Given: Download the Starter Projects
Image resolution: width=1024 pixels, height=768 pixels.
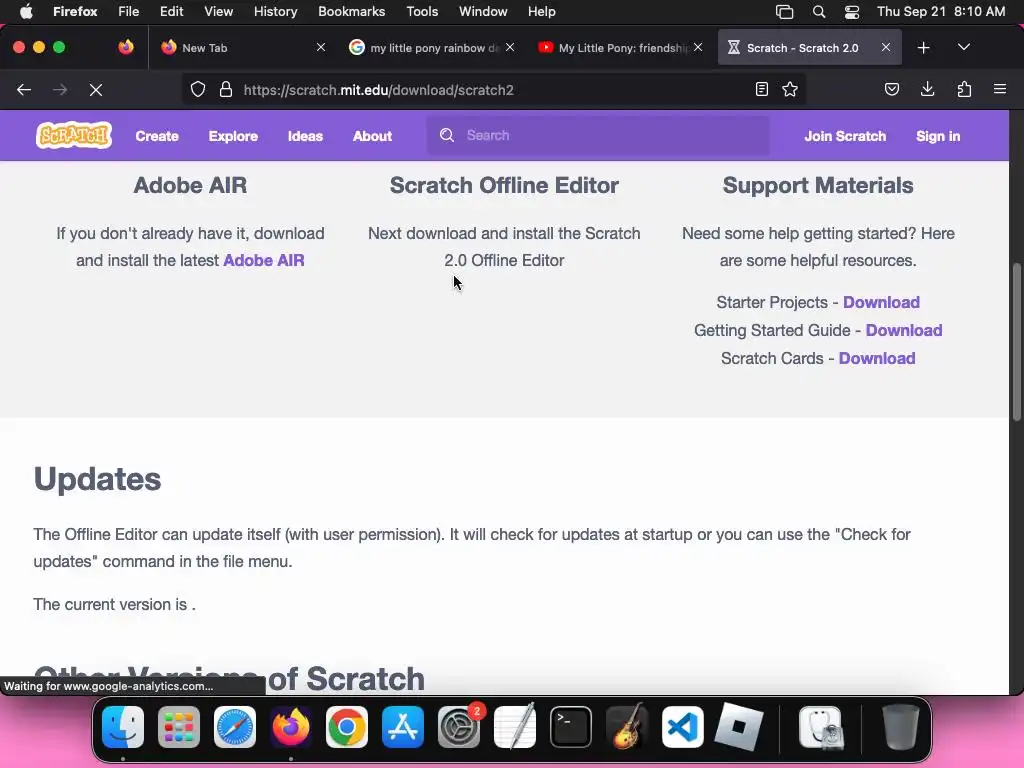Looking at the screenshot, I should 881,302.
